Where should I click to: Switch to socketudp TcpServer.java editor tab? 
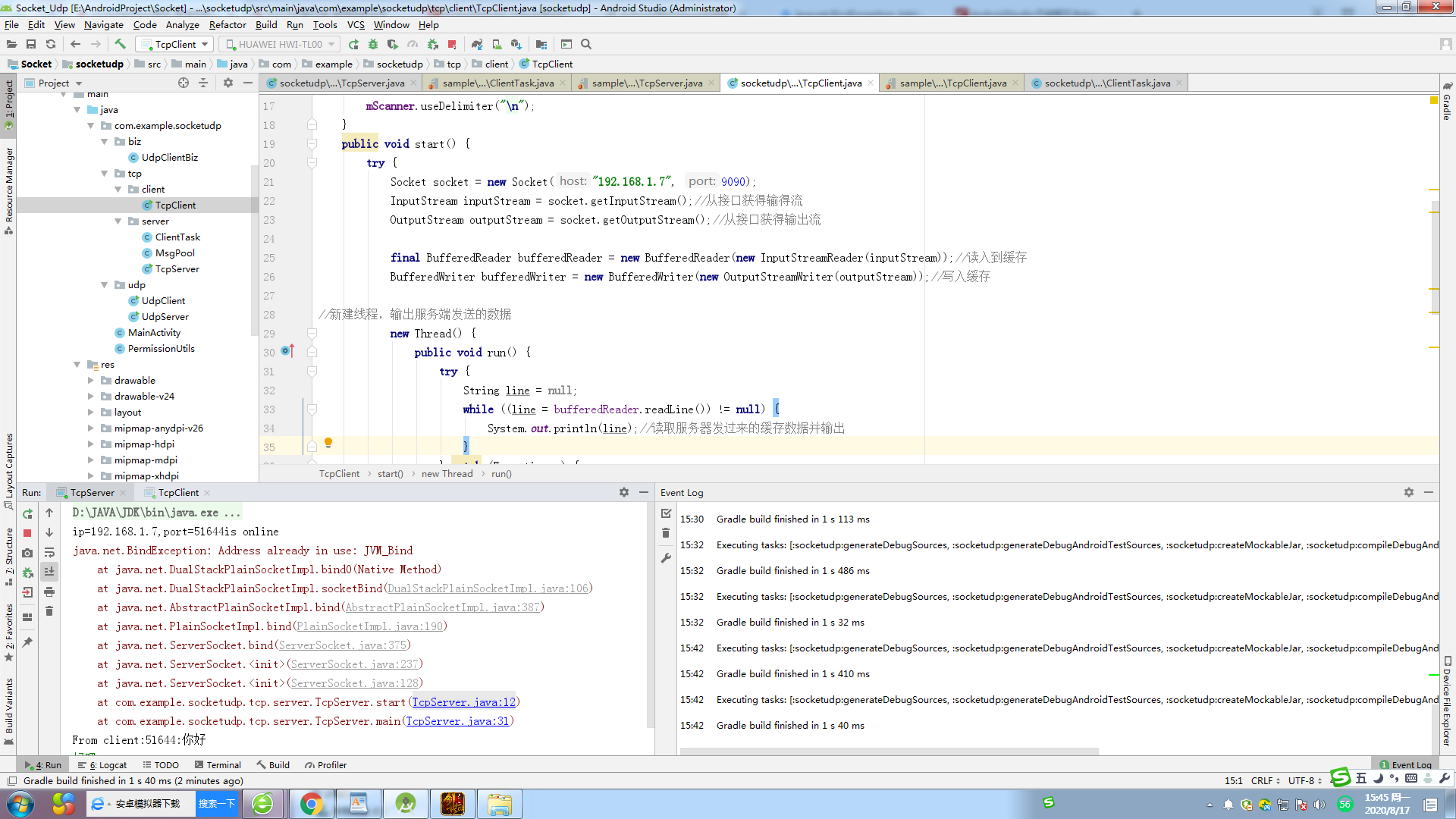(x=340, y=83)
